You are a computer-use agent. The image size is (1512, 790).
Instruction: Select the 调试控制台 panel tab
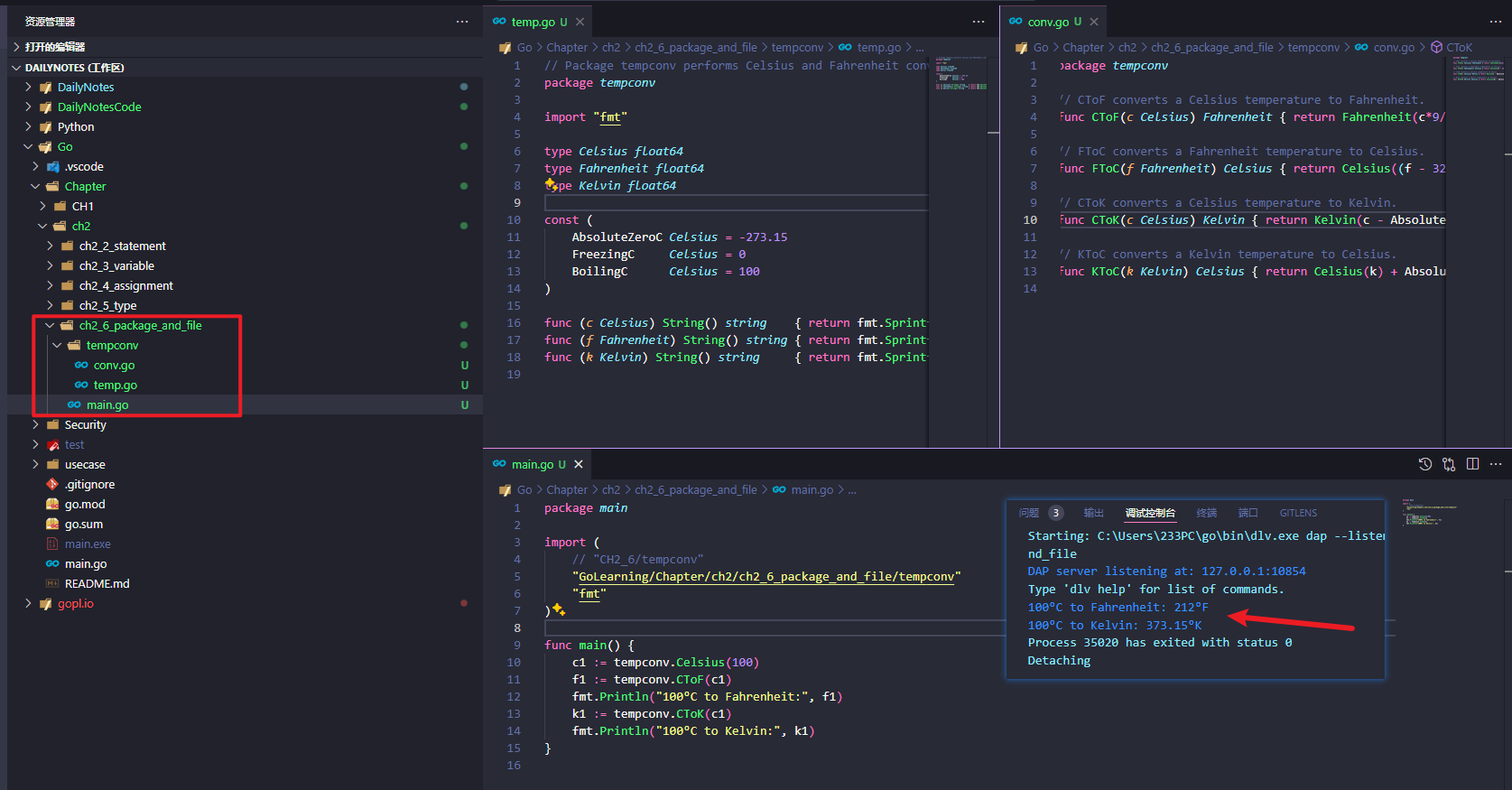click(1150, 513)
